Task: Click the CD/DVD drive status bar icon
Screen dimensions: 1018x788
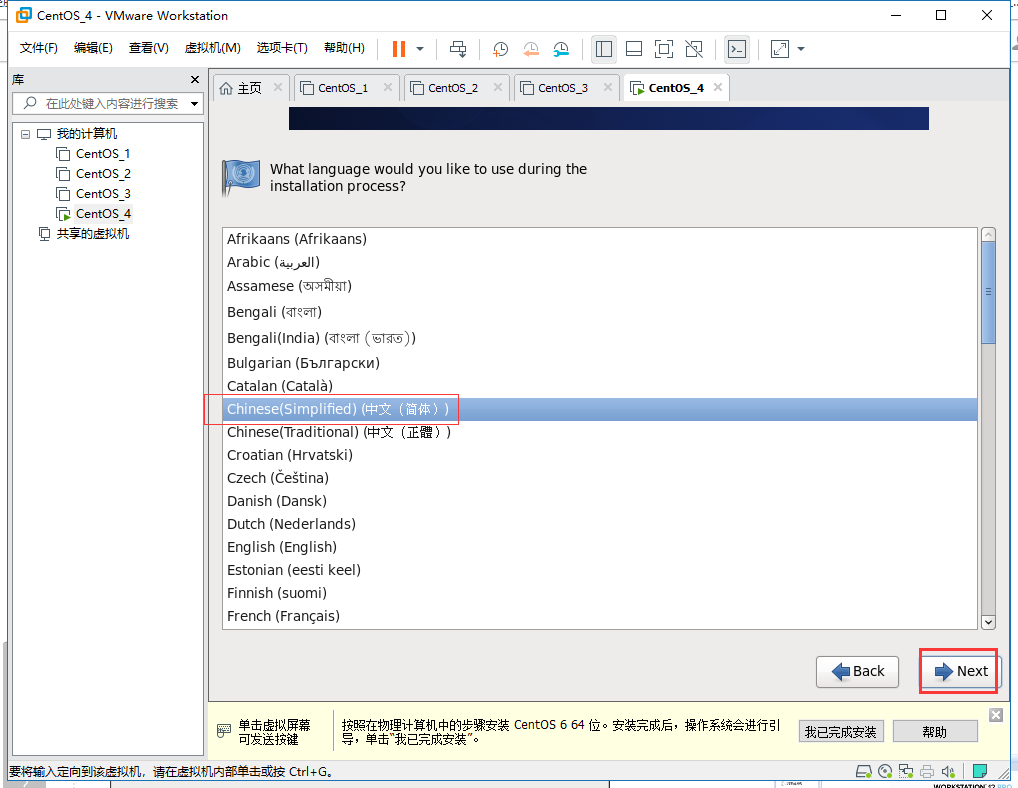Action: (x=885, y=771)
